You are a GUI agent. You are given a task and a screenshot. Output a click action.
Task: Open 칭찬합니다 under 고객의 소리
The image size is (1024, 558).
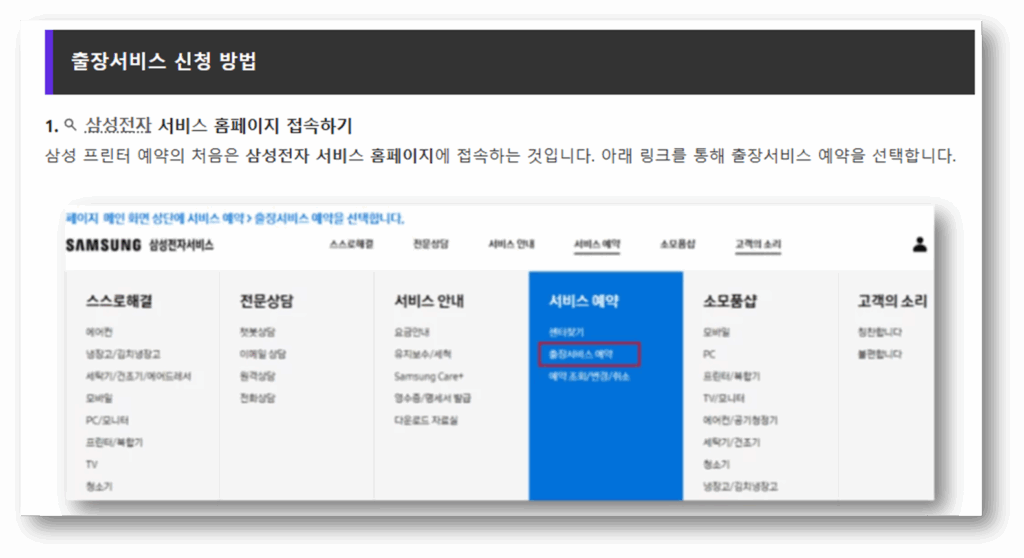[x=880, y=332]
